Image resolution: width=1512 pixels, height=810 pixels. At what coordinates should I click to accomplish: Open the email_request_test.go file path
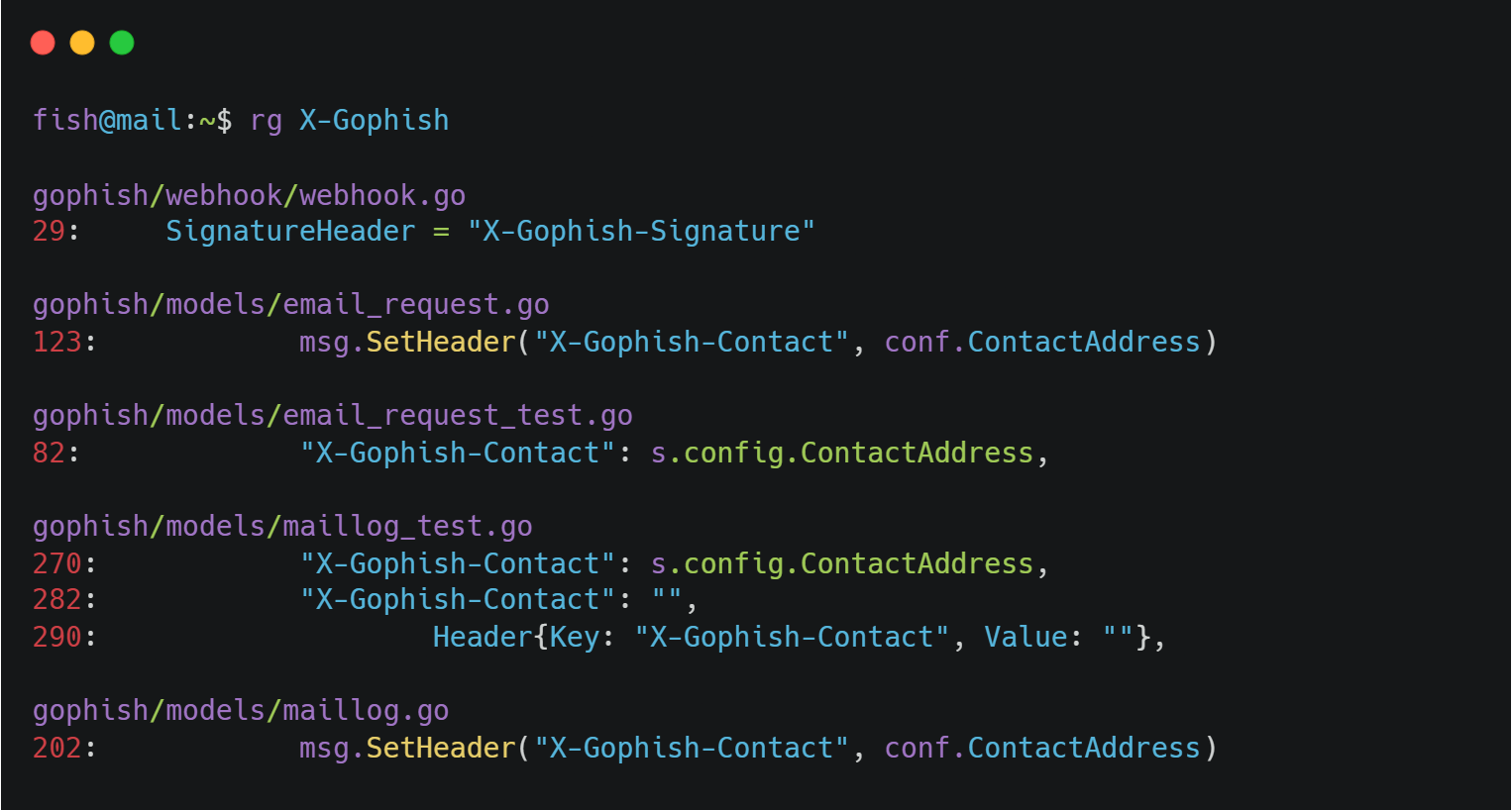point(332,415)
